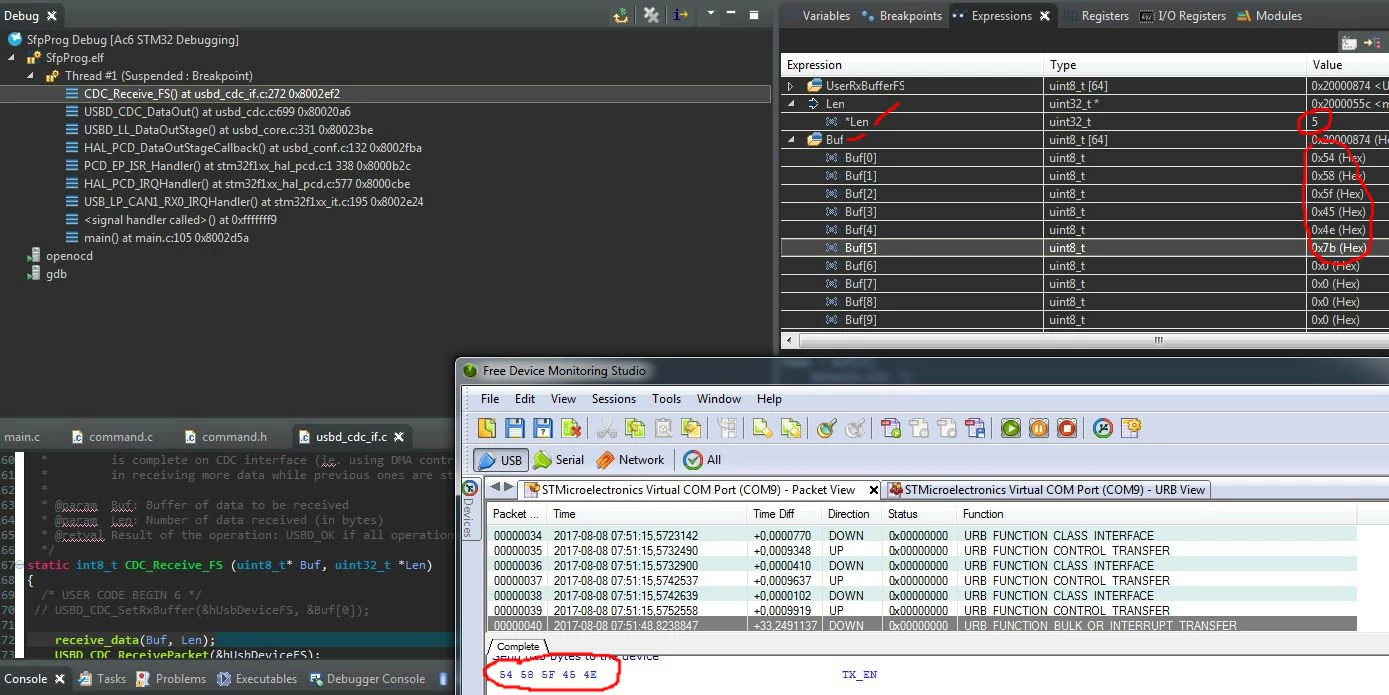
Task: Select packet 00000040 row
Action: tap(921, 626)
